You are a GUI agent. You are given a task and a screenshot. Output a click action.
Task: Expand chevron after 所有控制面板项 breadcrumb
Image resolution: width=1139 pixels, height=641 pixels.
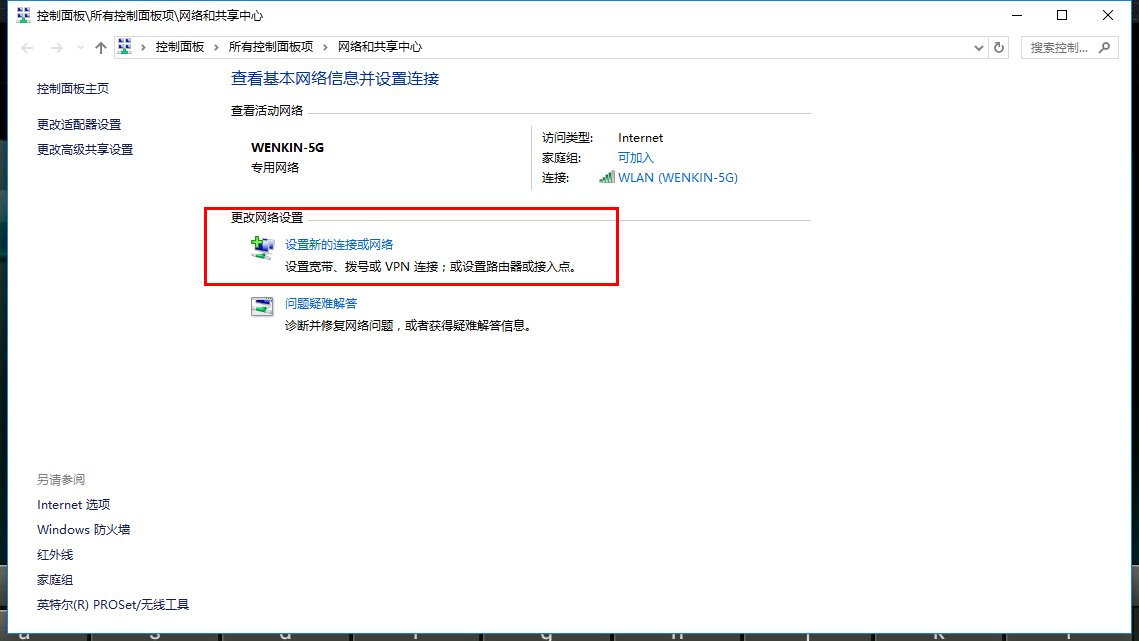click(x=325, y=47)
